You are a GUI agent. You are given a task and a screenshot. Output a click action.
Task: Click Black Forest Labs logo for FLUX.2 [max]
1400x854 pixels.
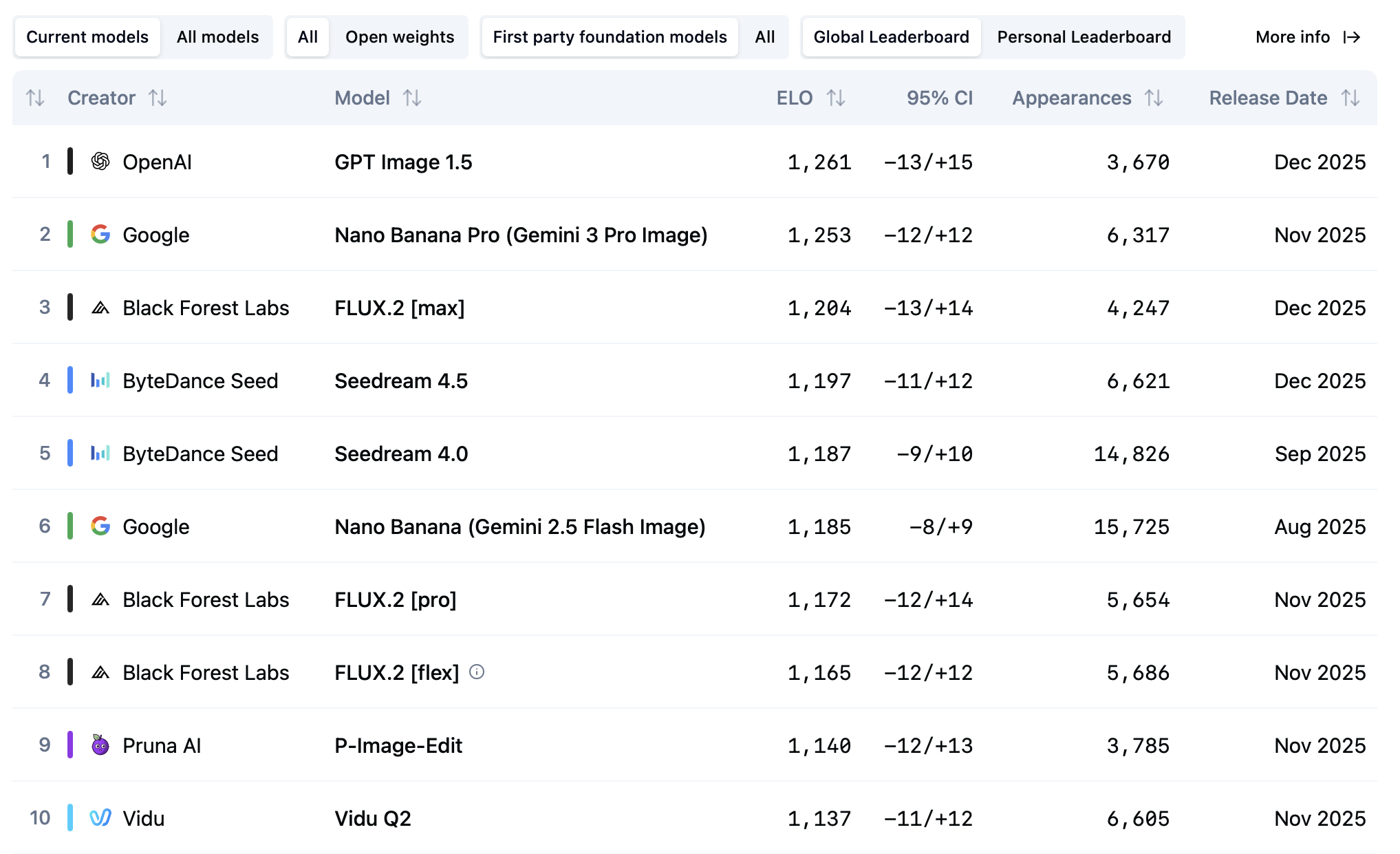pos(100,308)
